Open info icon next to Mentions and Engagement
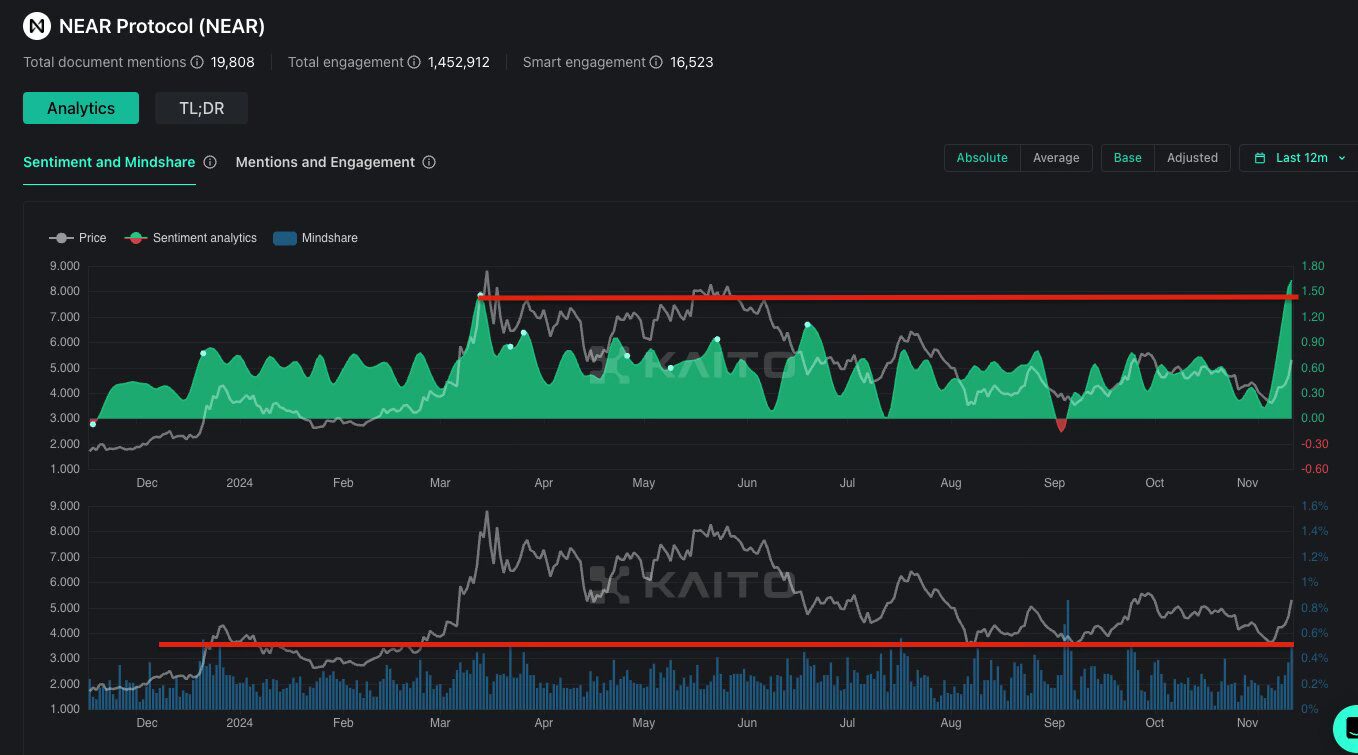This screenshot has height=755, width=1358. (x=429, y=162)
